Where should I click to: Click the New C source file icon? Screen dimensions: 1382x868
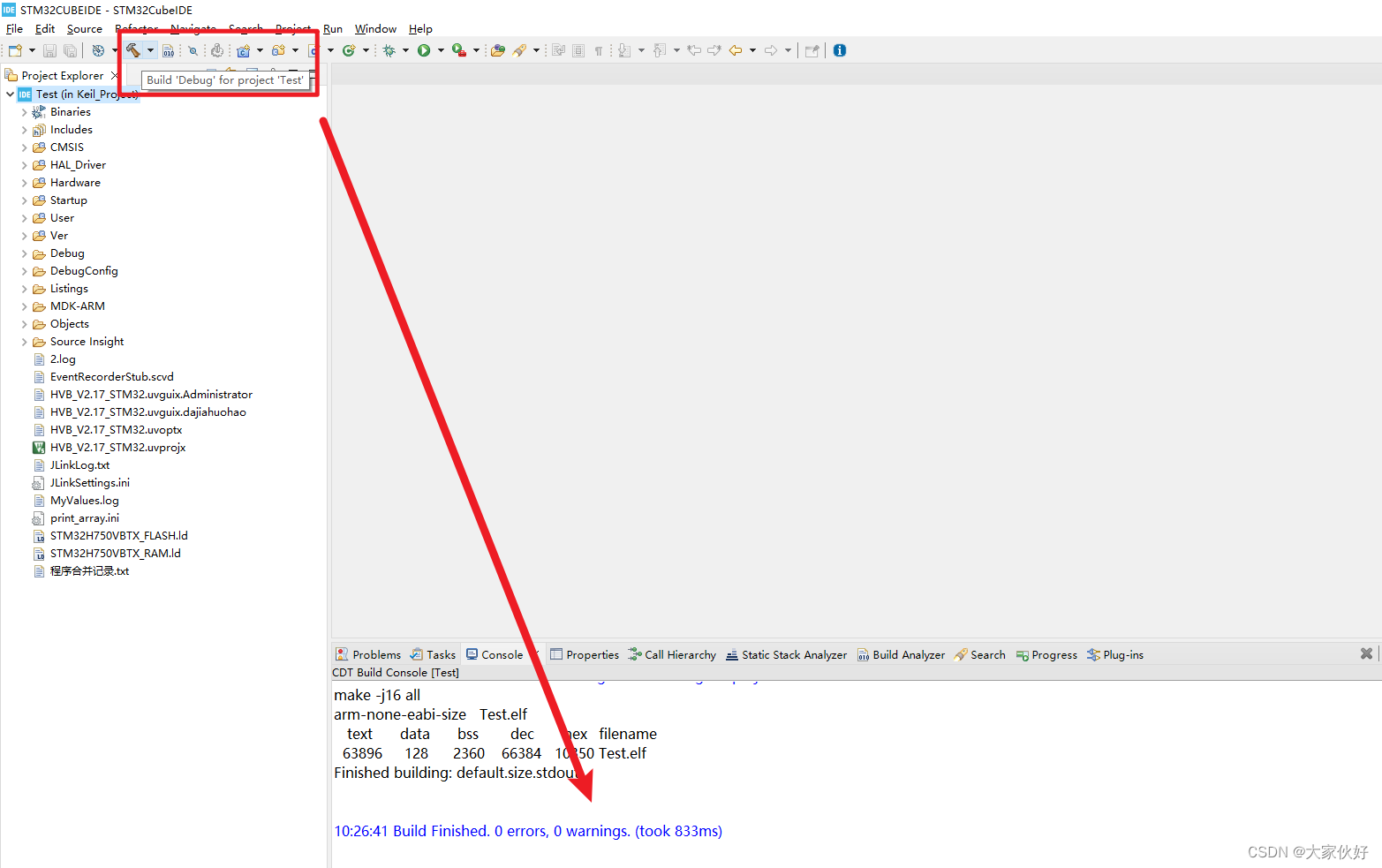(x=313, y=50)
